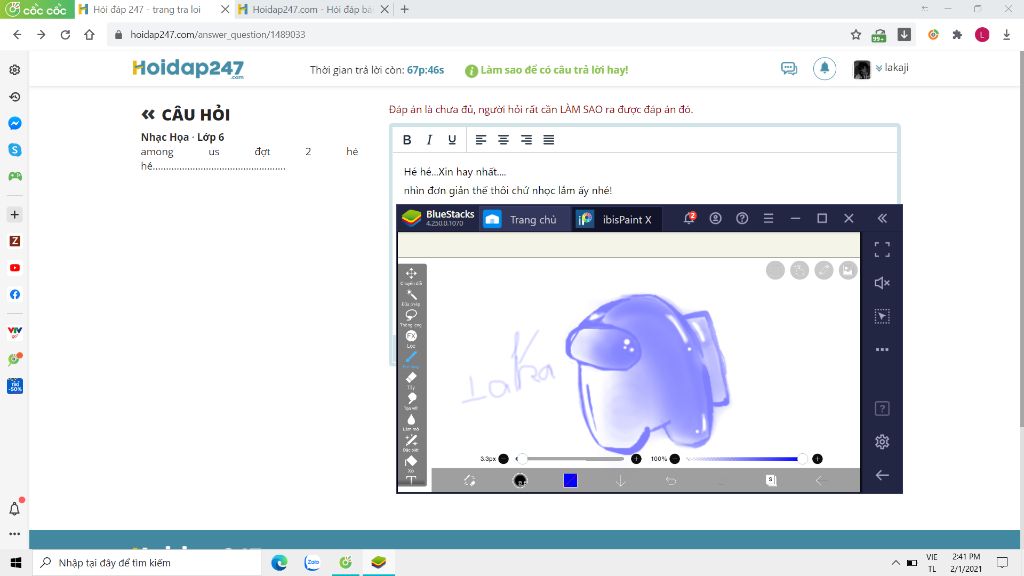Viewport: 1024px width, 576px height.
Task: Open the Hoidap247 chat messages icon
Action: 789,68
